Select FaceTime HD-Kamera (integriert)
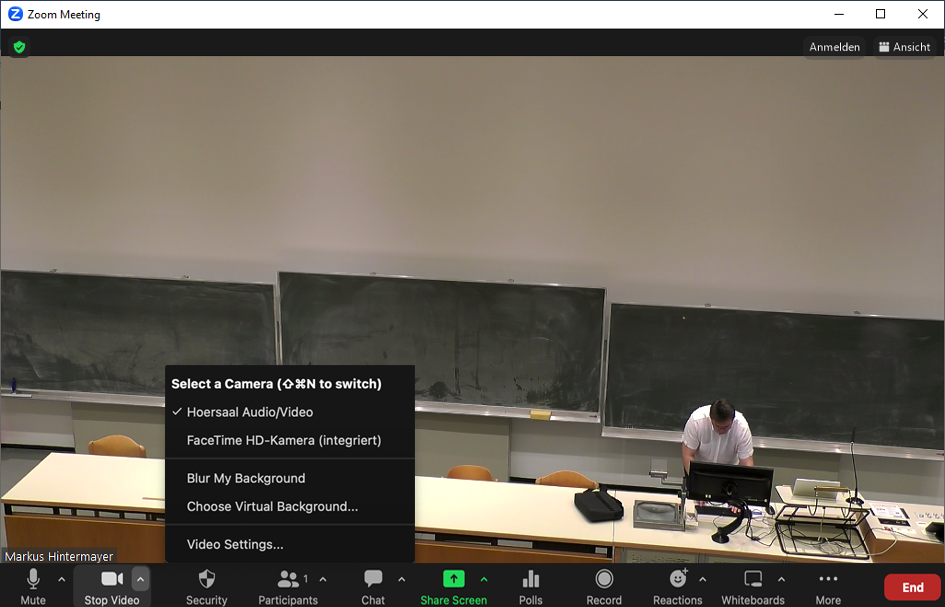The width and height of the screenshot is (945, 607). pos(290,441)
